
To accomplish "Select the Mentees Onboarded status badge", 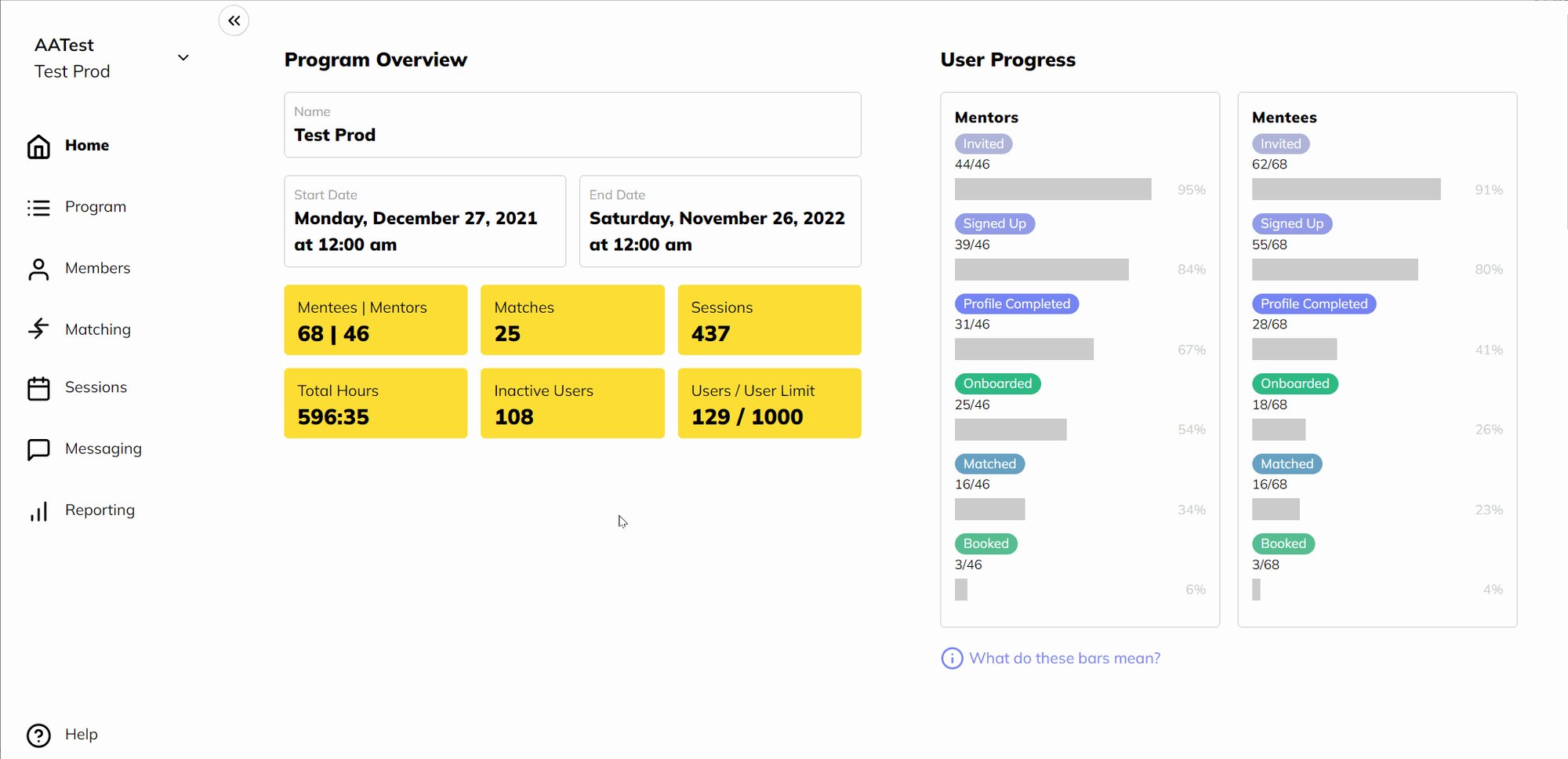I will click(x=1294, y=384).
